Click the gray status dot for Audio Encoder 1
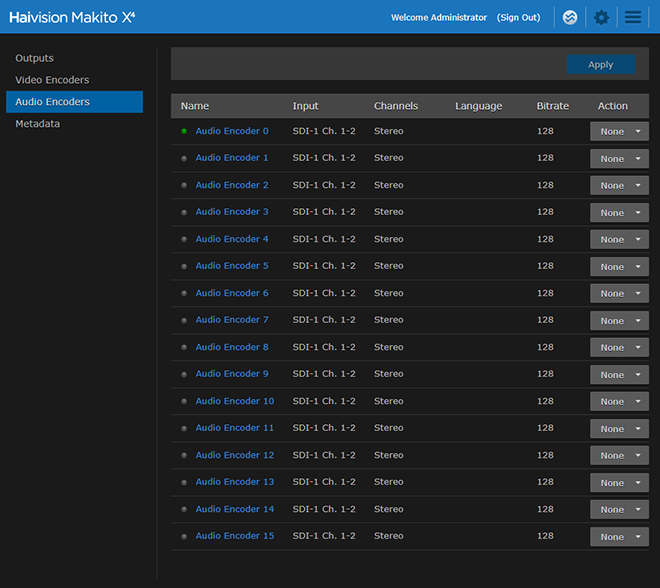The image size is (660, 588). [184, 158]
